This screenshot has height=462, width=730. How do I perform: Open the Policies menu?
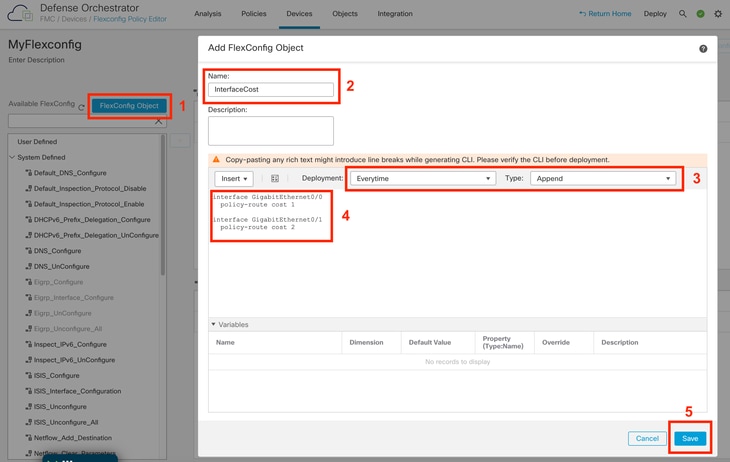coord(254,14)
